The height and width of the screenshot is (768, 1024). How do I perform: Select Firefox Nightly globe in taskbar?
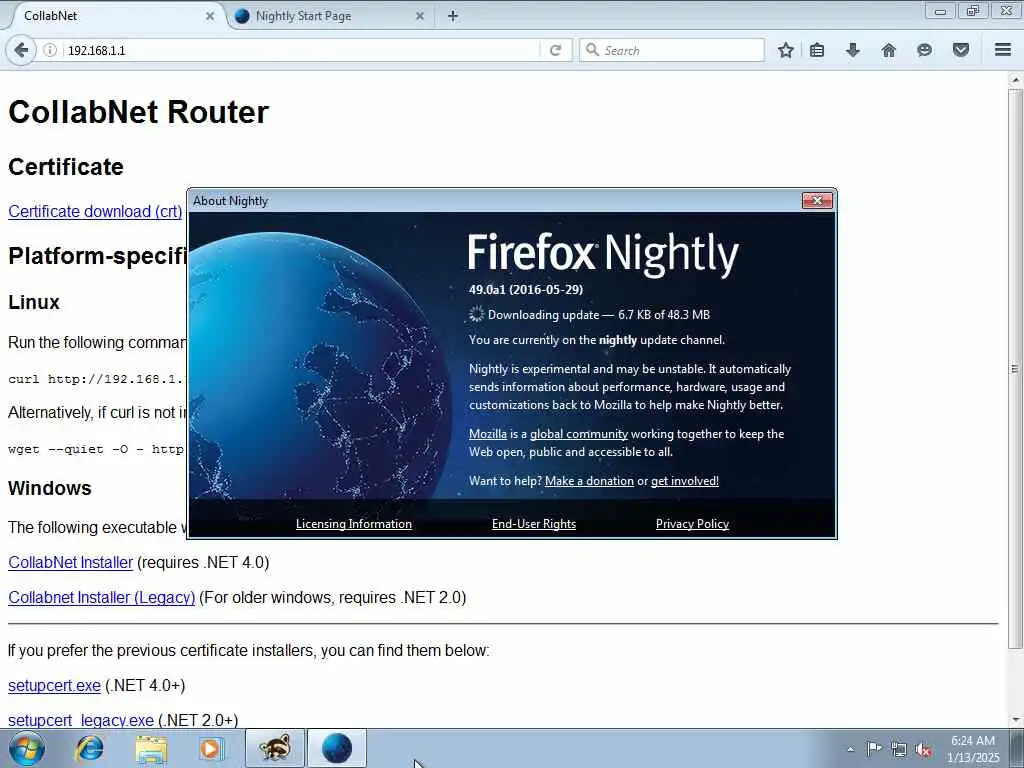[x=336, y=748]
